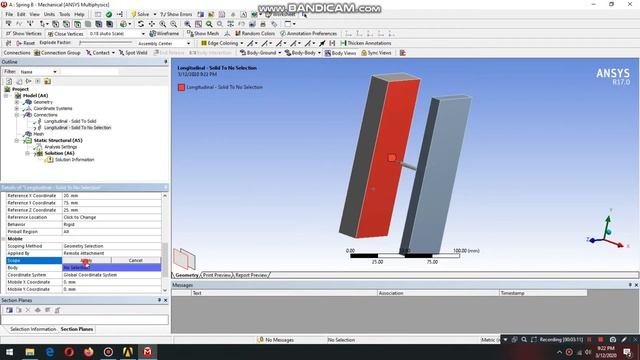Click red Longitudinal legend color swatch
This screenshot has height=360, width=640.
click(181, 87)
